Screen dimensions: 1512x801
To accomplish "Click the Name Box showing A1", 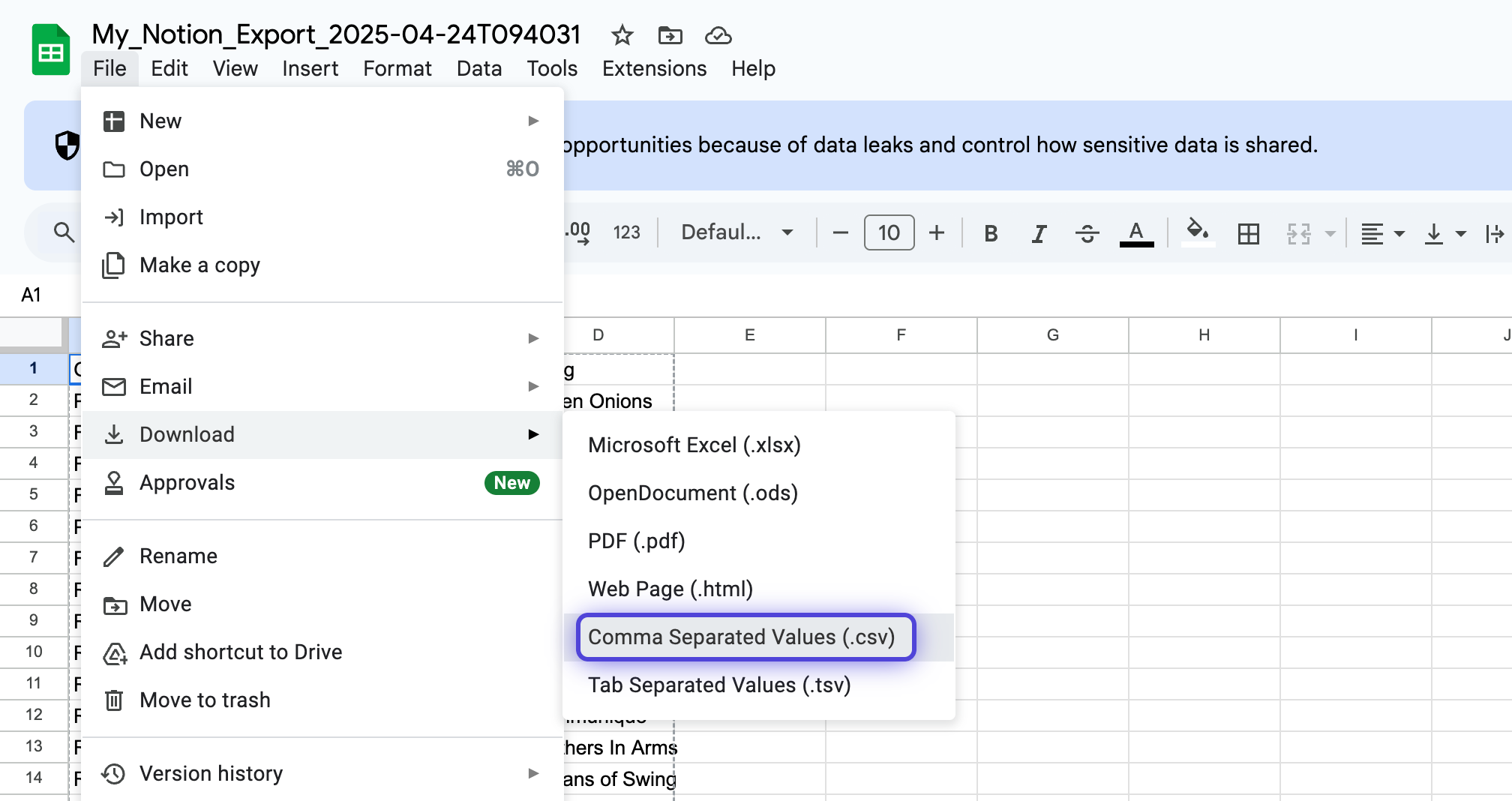I will [x=31, y=295].
